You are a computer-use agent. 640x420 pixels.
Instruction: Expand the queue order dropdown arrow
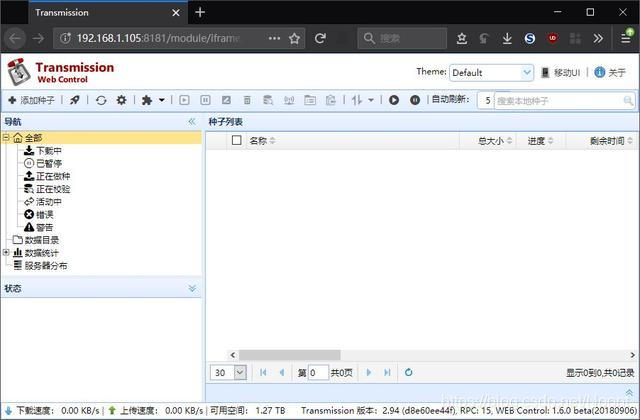[x=371, y=100]
